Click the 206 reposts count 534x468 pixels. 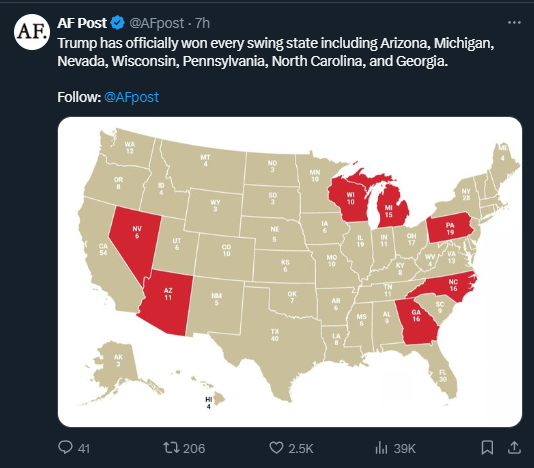pos(194,448)
